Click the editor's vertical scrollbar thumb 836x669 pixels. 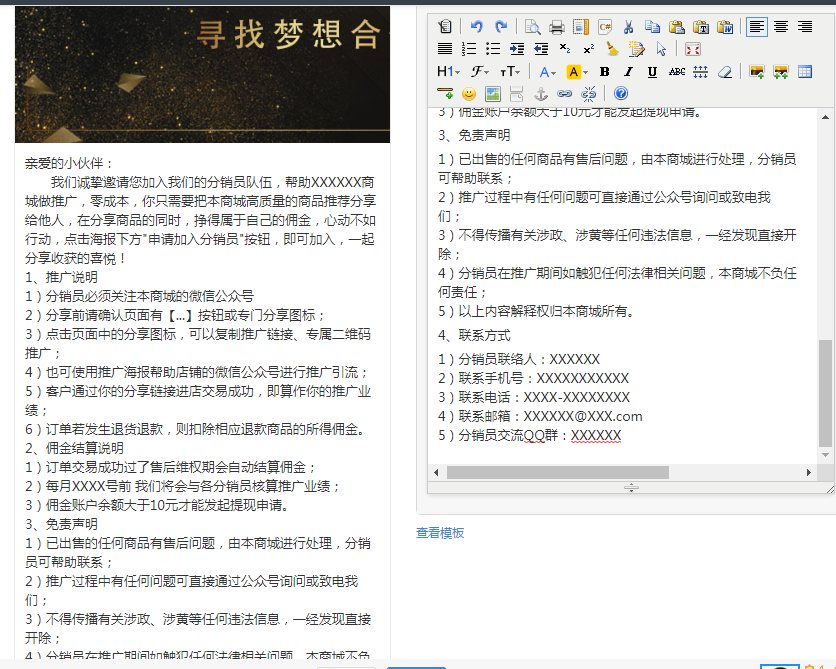click(825, 392)
